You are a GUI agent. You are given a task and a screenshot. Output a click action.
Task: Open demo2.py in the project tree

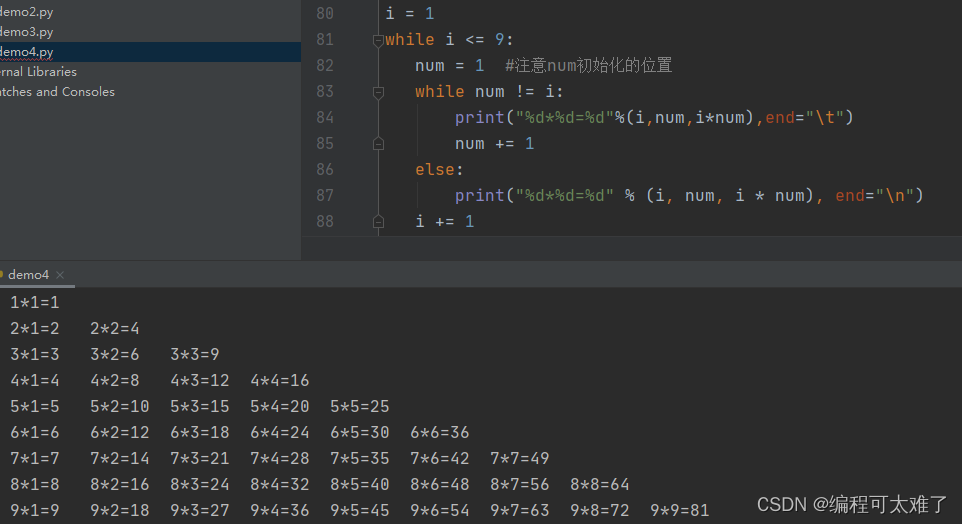tap(26, 12)
